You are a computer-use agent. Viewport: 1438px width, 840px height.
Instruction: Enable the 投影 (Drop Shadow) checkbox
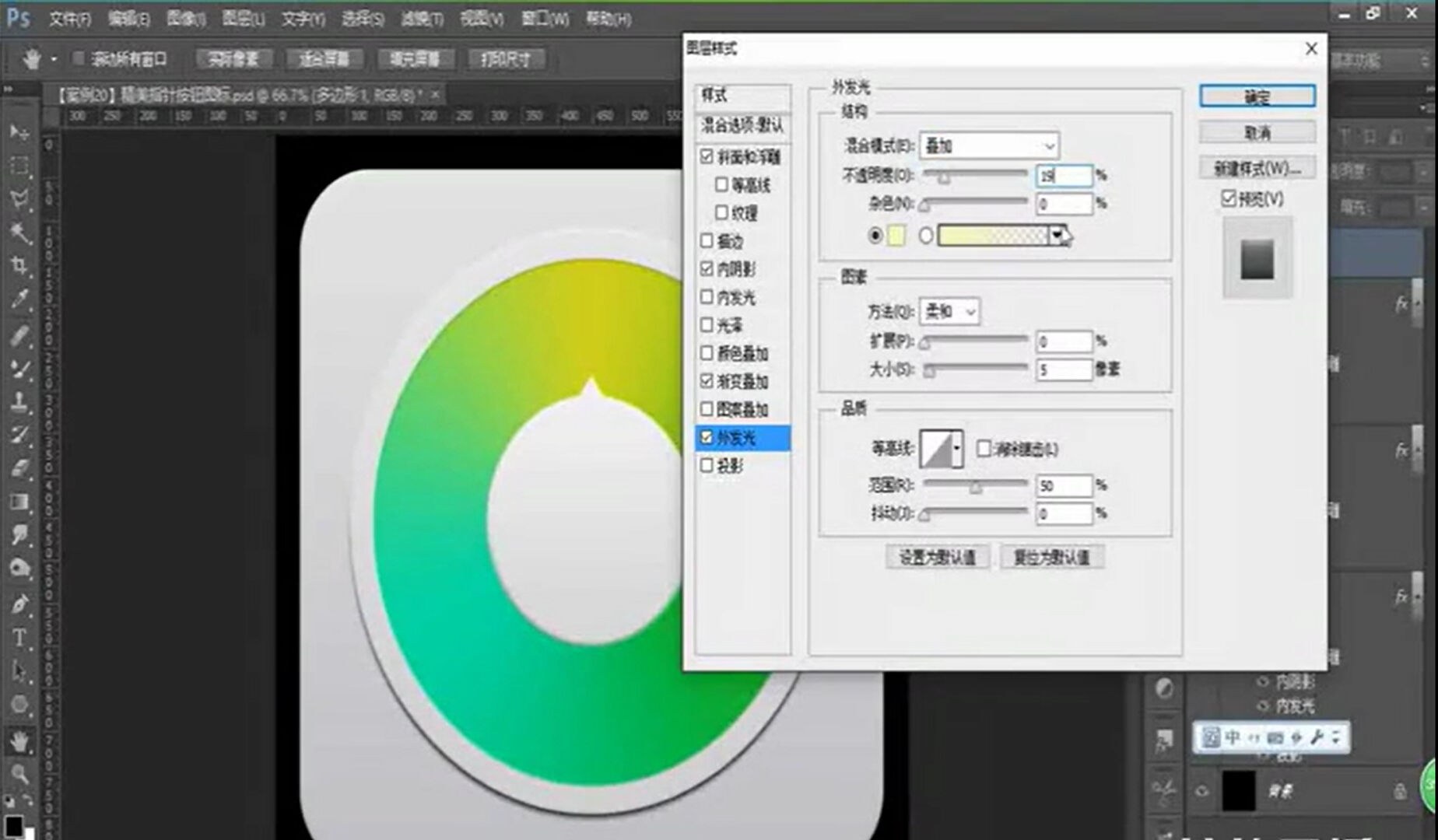[x=707, y=465]
